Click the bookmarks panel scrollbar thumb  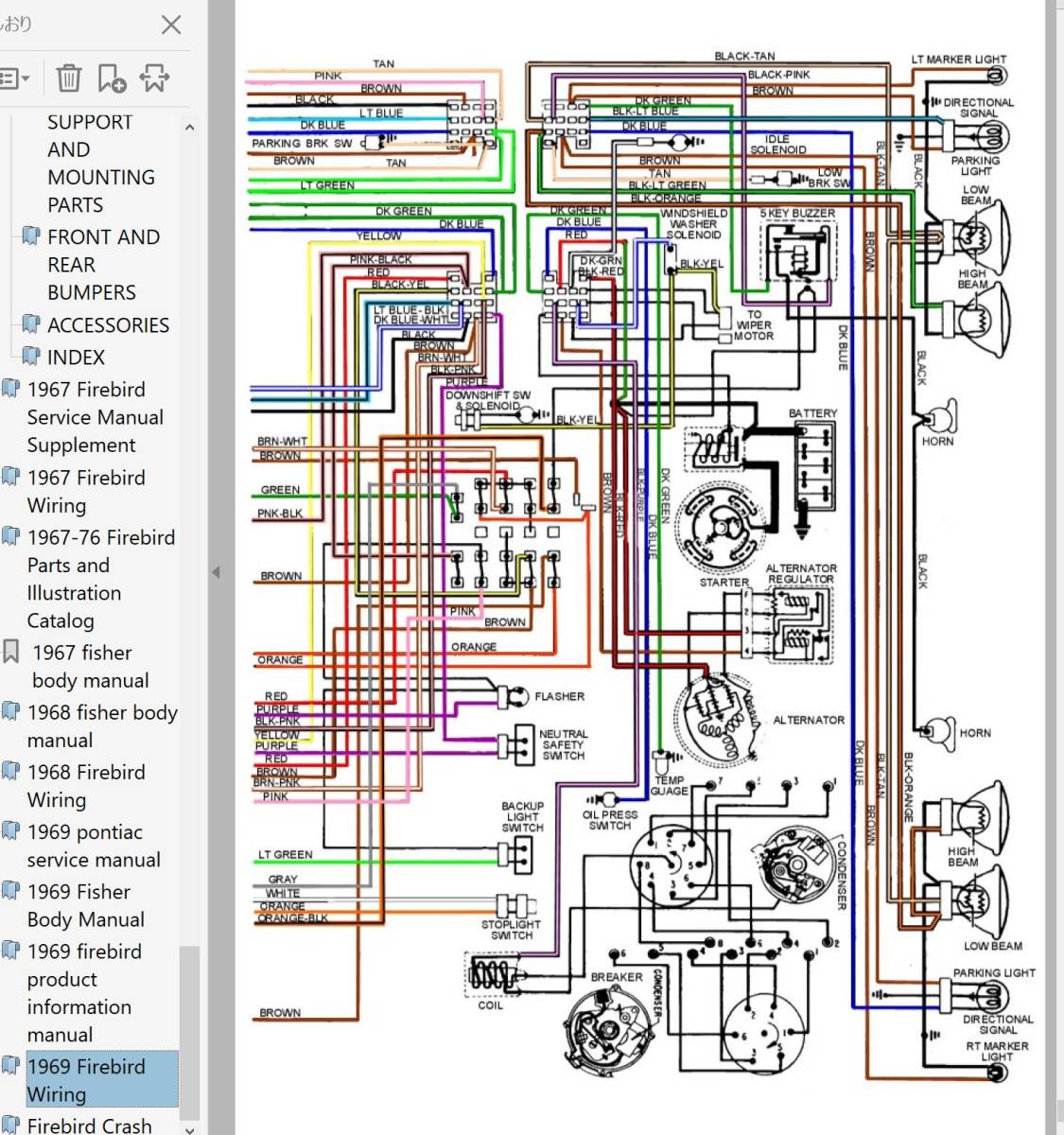click(190, 1031)
